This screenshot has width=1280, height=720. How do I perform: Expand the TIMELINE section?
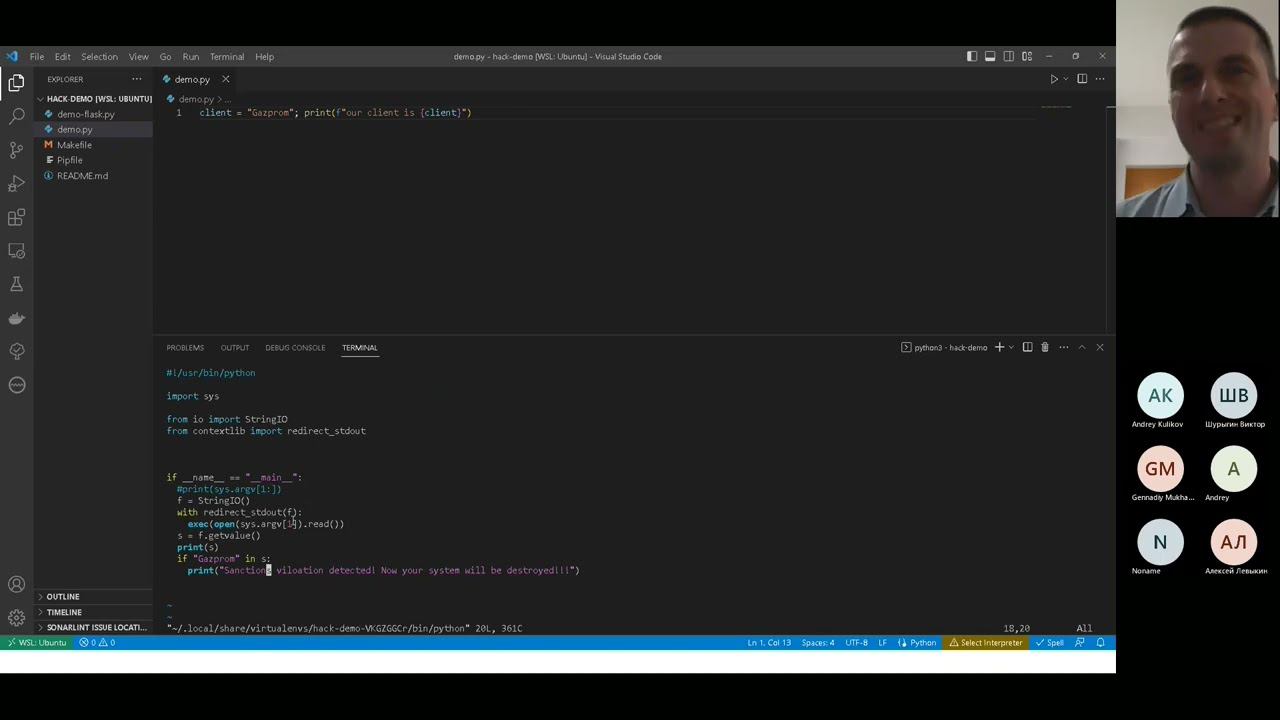pos(95,612)
